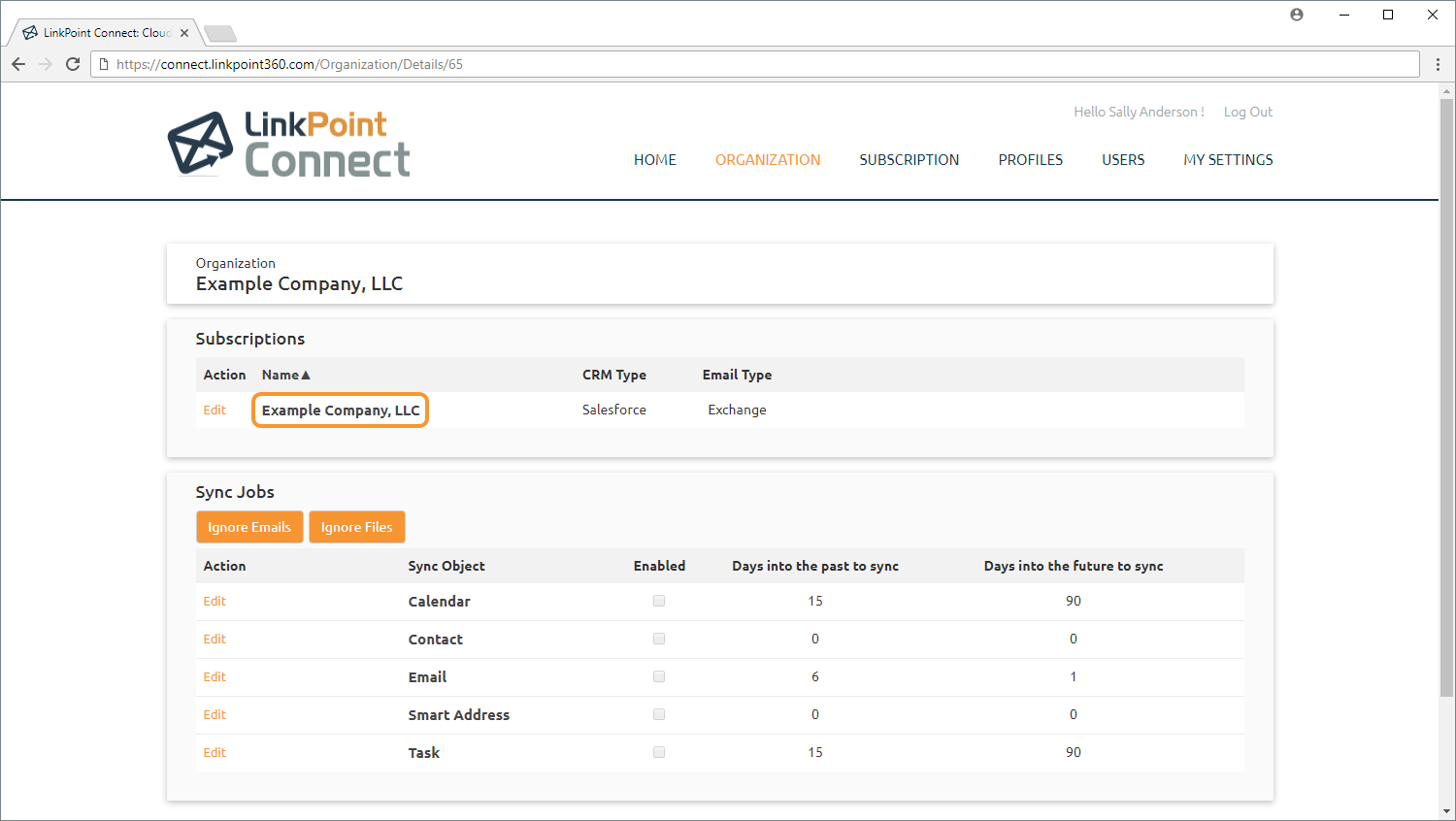This screenshot has height=821, width=1456.
Task: Click the scrollbar up arrow
Action: pos(1446,91)
